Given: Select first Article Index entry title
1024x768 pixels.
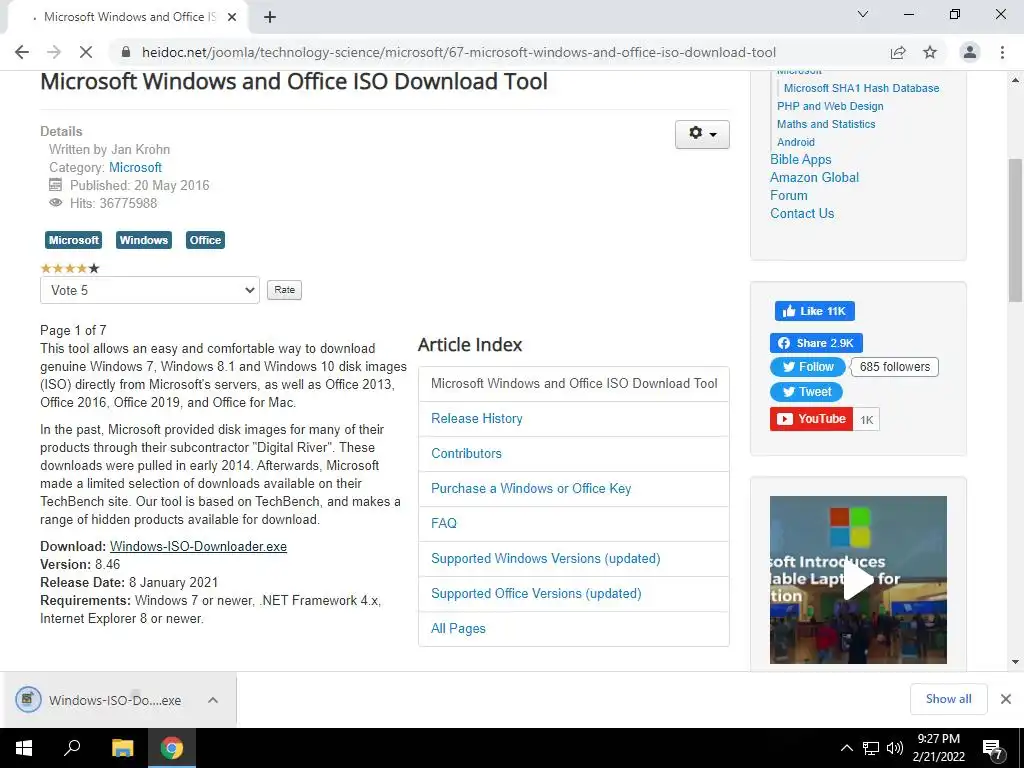Looking at the screenshot, I should pyautogui.click(x=574, y=383).
